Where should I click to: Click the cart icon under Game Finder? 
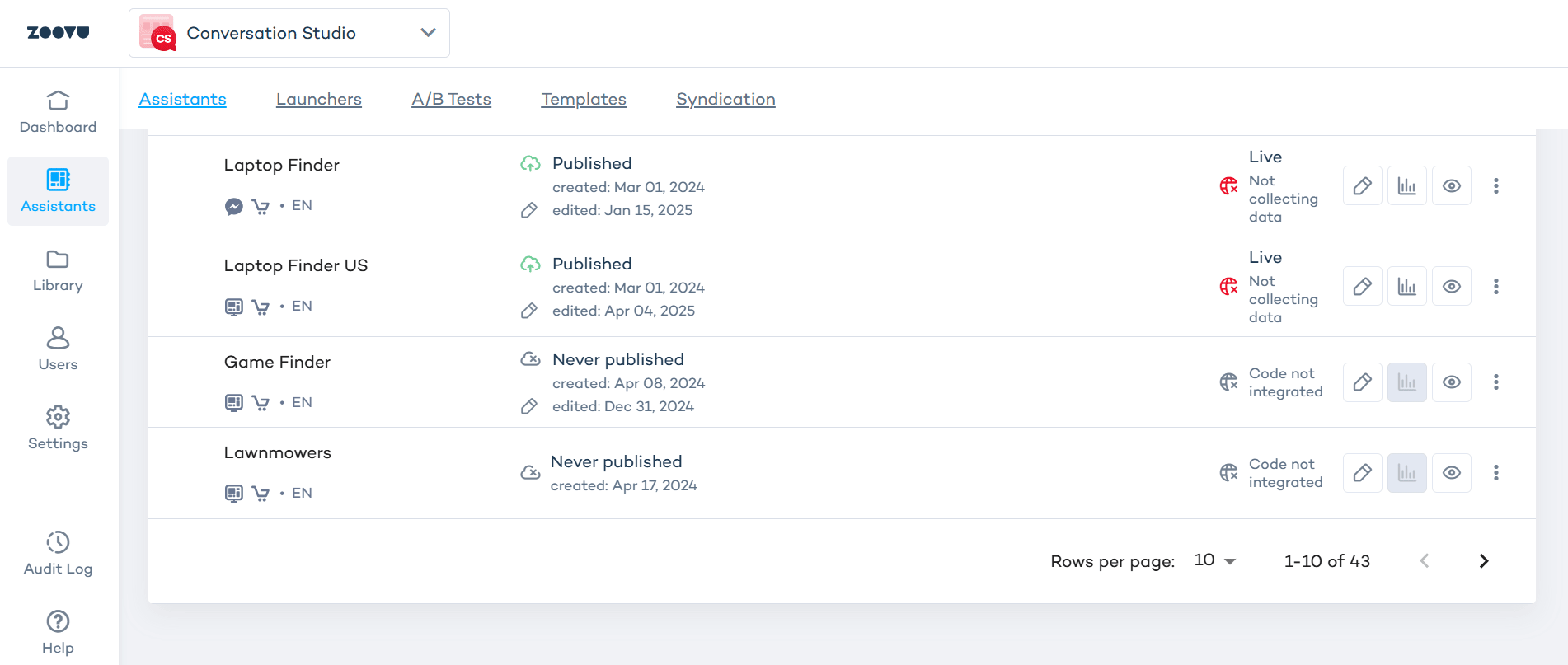click(261, 403)
